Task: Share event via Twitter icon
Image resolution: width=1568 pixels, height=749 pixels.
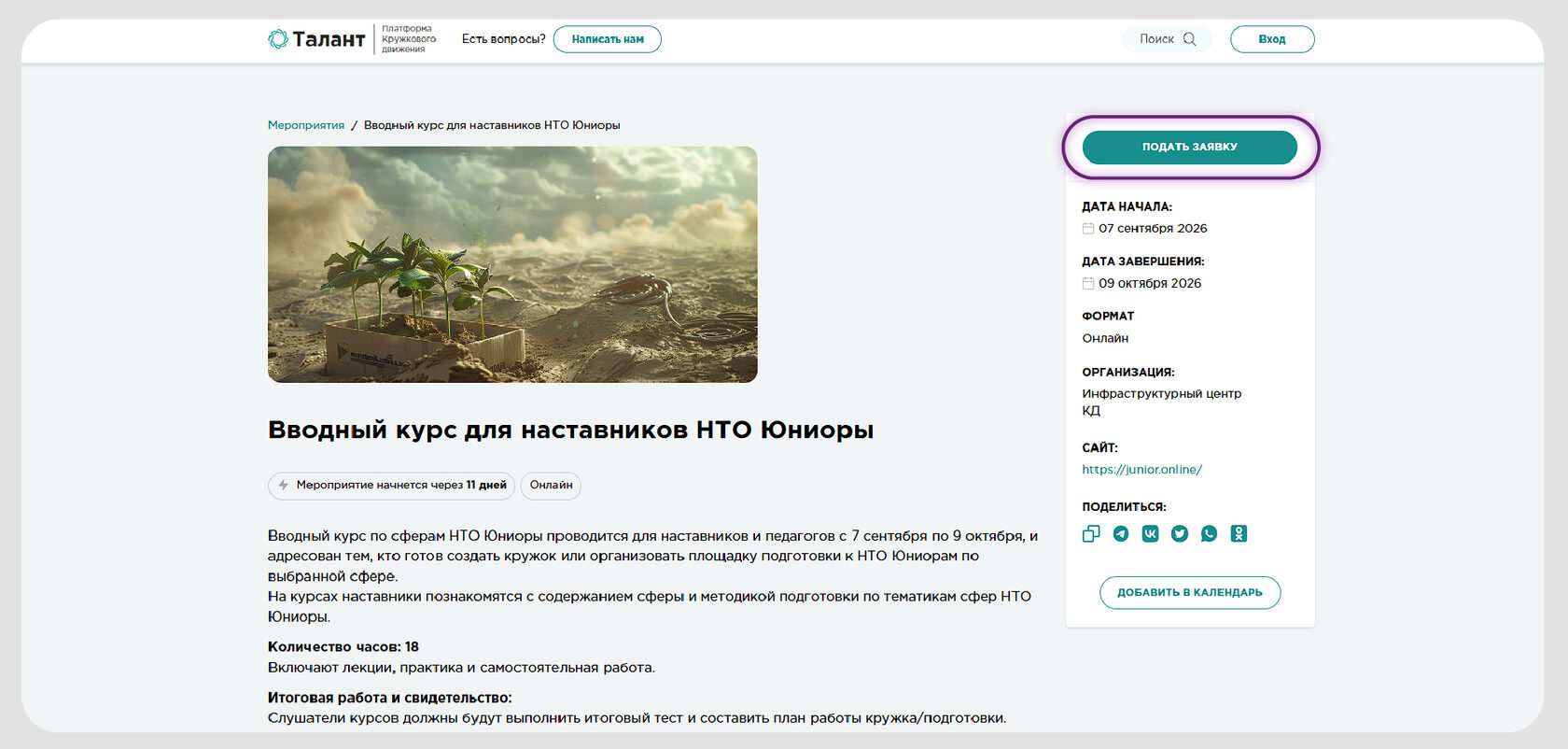Action: click(1180, 533)
